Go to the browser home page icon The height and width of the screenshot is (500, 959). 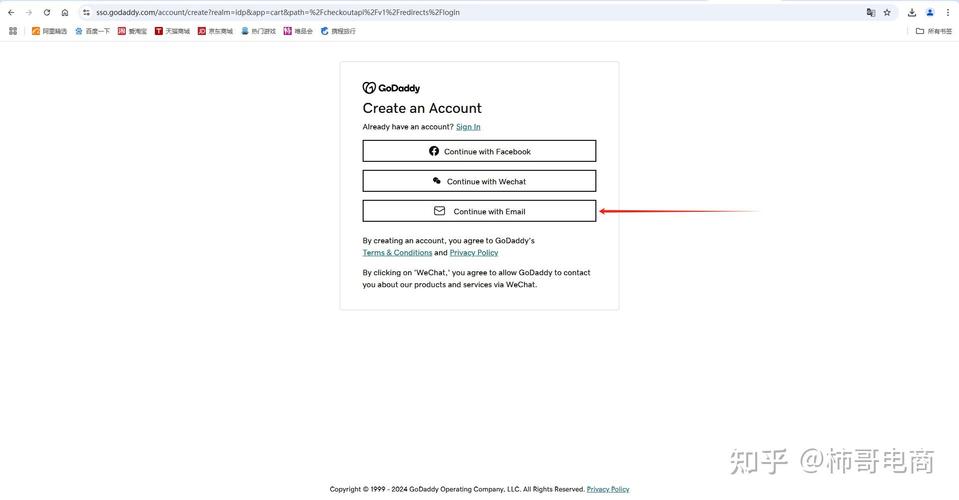65,12
